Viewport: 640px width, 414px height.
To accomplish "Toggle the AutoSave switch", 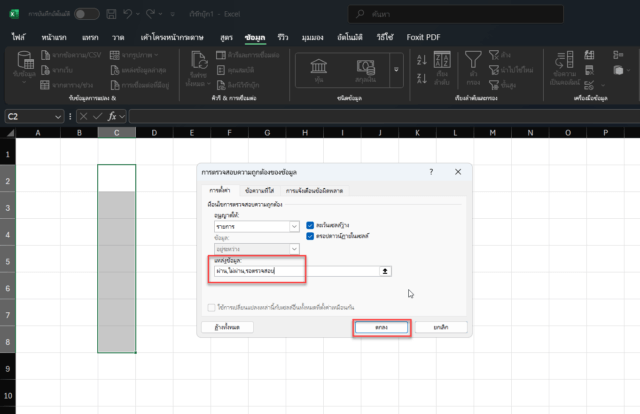I will click(87, 14).
